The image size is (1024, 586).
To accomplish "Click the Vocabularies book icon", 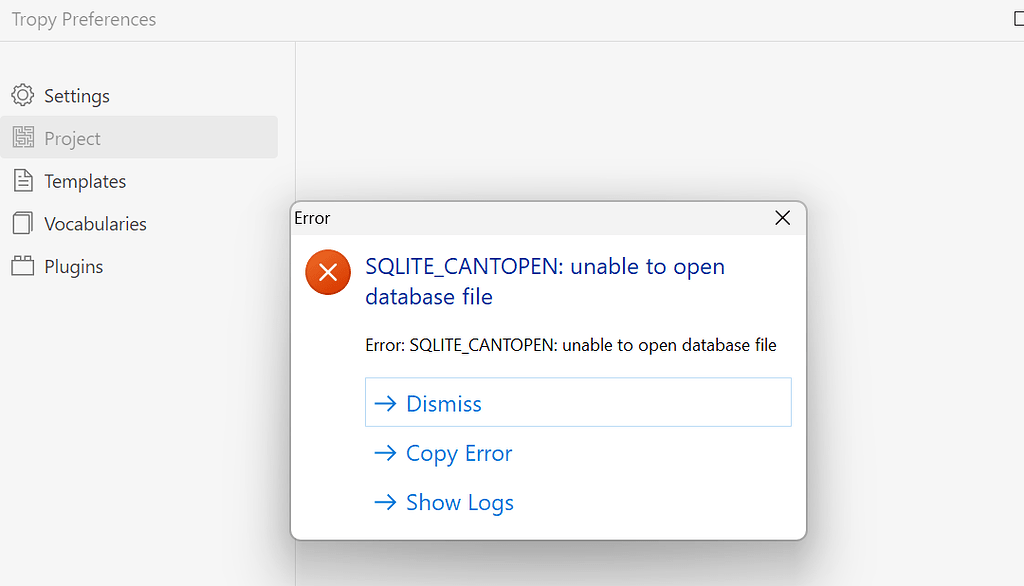I will pyautogui.click(x=23, y=223).
